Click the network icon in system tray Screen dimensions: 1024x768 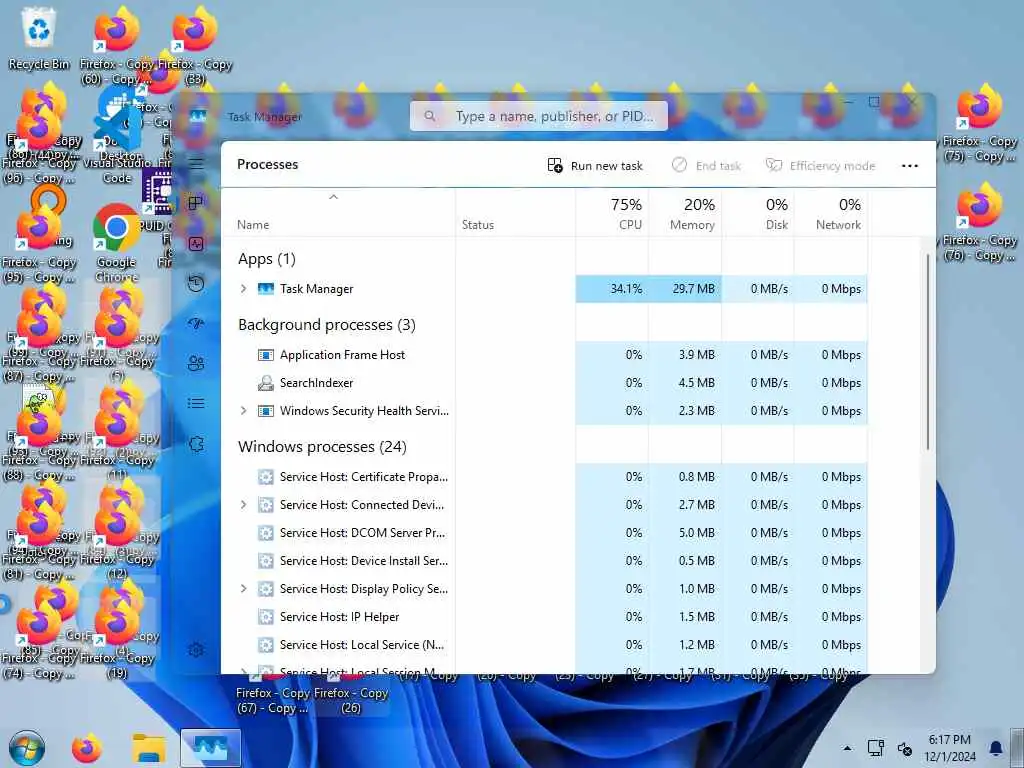[x=875, y=748]
